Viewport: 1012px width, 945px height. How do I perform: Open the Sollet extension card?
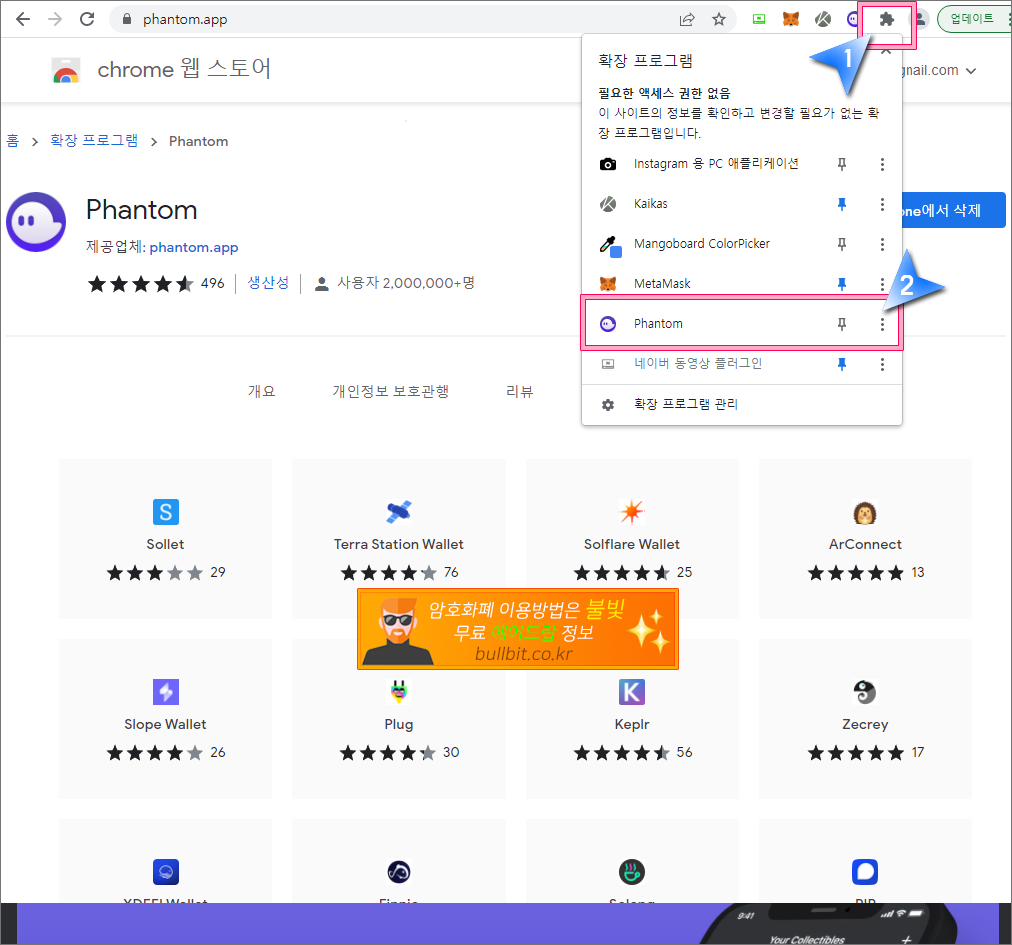(165, 539)
